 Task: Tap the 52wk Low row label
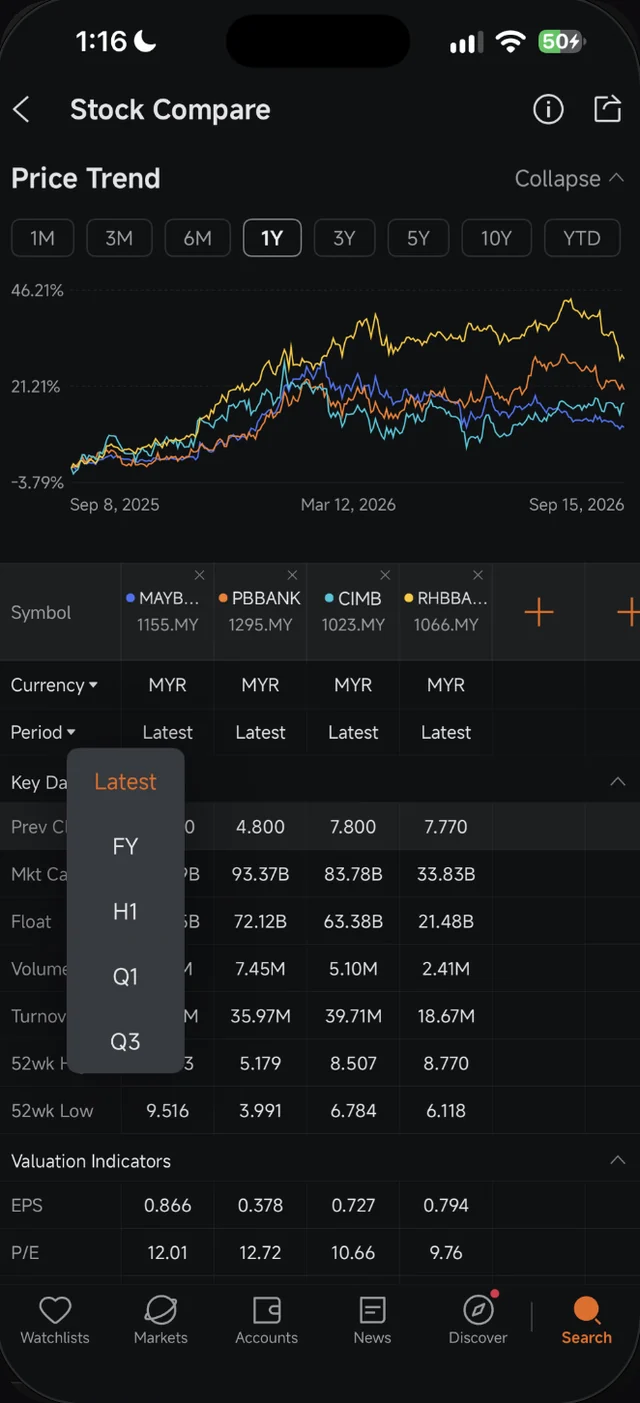(x=52, y=1110)
